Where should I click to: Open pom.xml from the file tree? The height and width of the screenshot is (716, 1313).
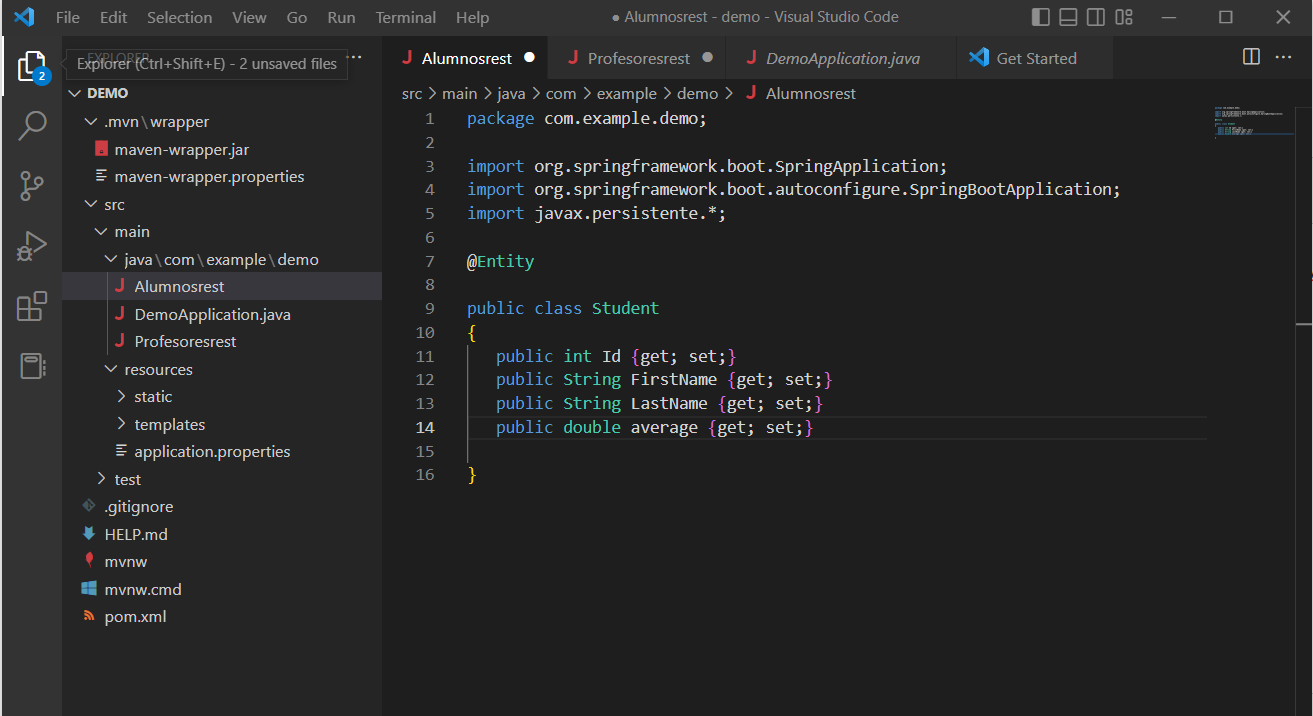135,616
